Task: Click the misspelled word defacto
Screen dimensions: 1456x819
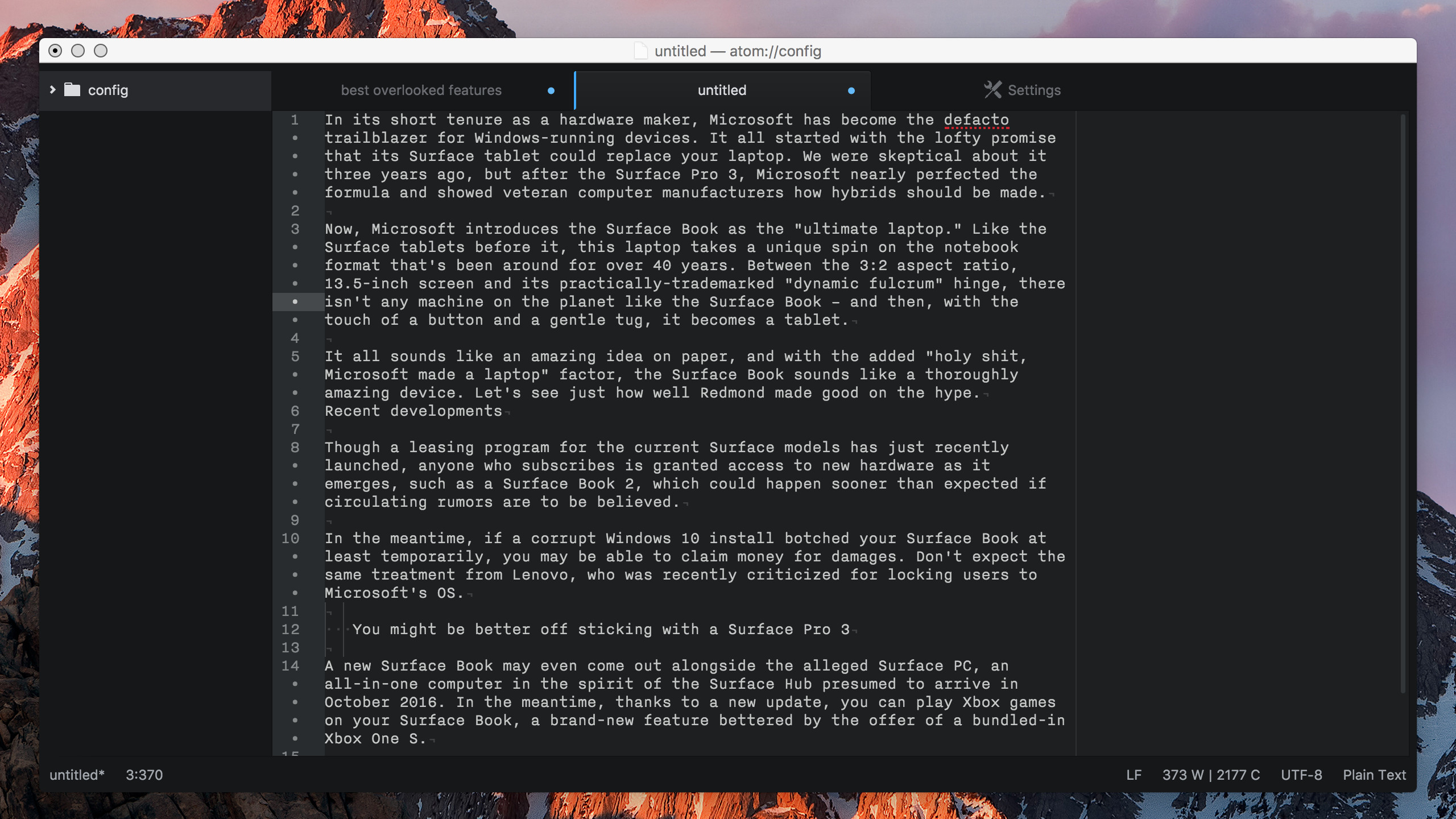Action: (977, 120)
